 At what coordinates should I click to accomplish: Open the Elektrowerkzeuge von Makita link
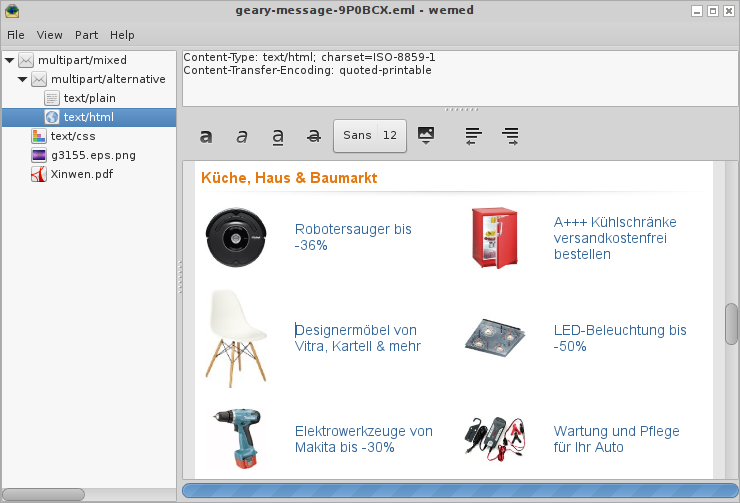click(x=363, y=439)
